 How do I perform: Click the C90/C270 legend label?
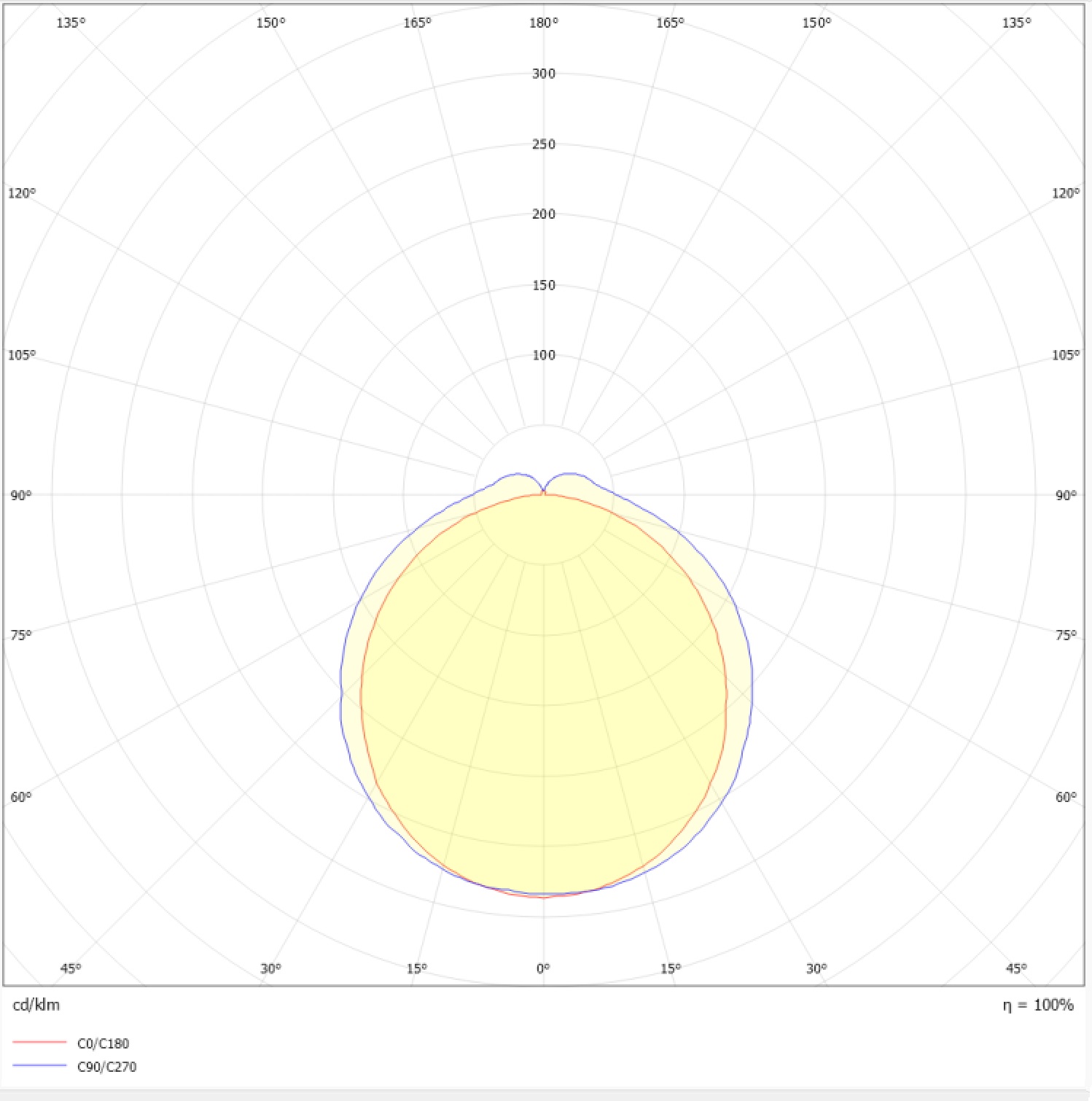[106, 1067]
